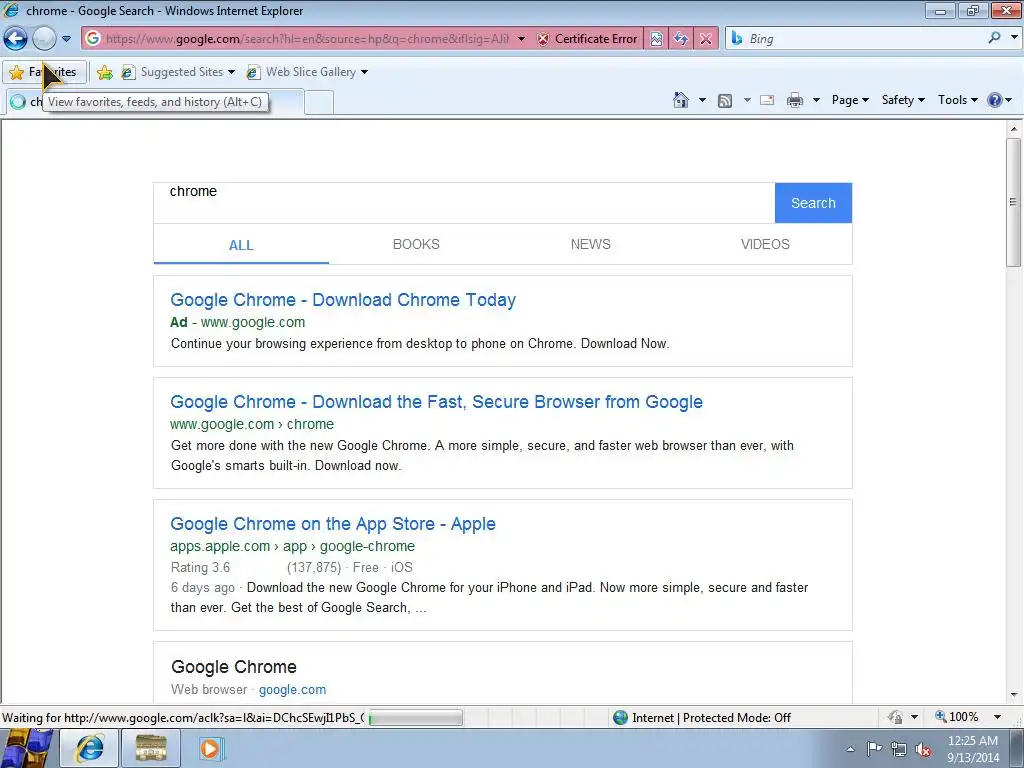
Task: Open the Favorites button
Action: point(44,72)
